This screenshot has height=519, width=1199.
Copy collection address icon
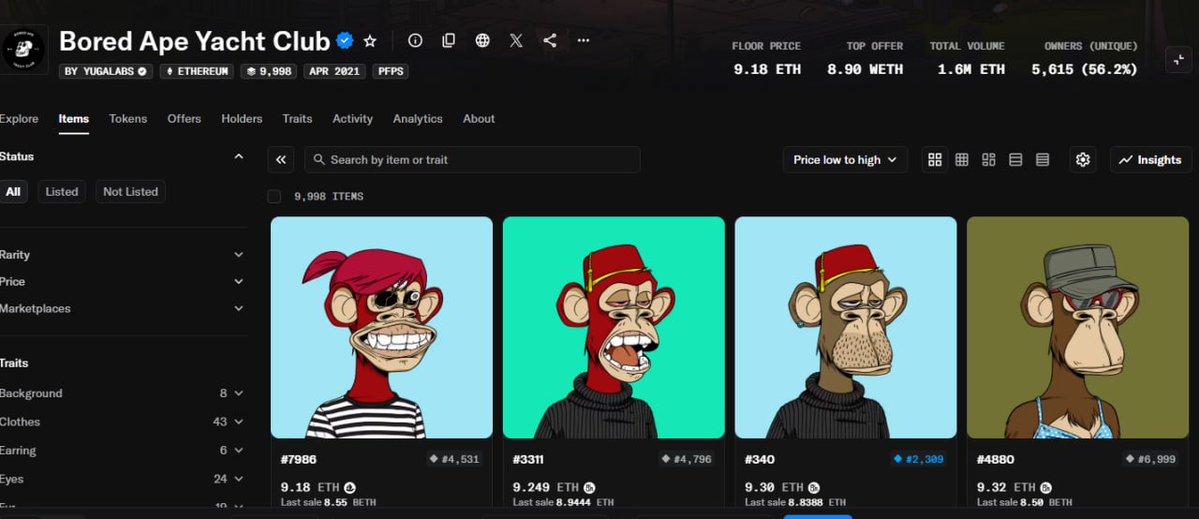click(449, 41)
